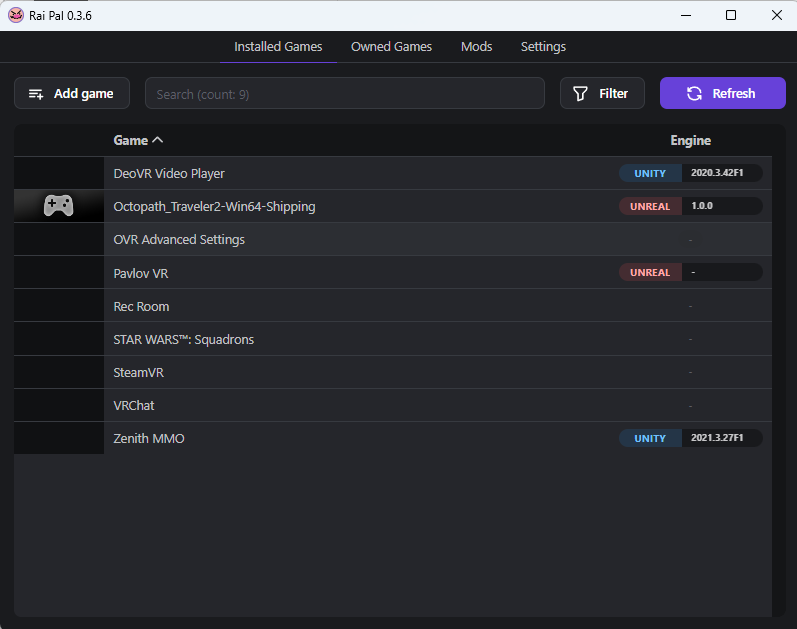797x629 pixels.
Task: Click the UNITY badge for Zenith MMO
Action: (650, 438)
